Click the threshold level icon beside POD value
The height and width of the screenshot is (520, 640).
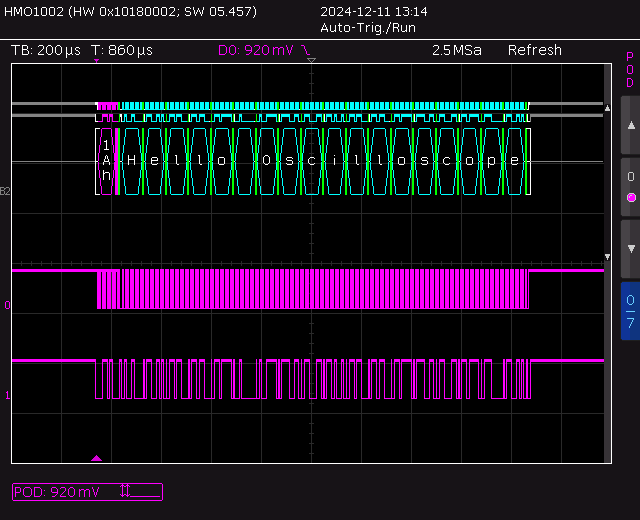click(x=125, y=491)
